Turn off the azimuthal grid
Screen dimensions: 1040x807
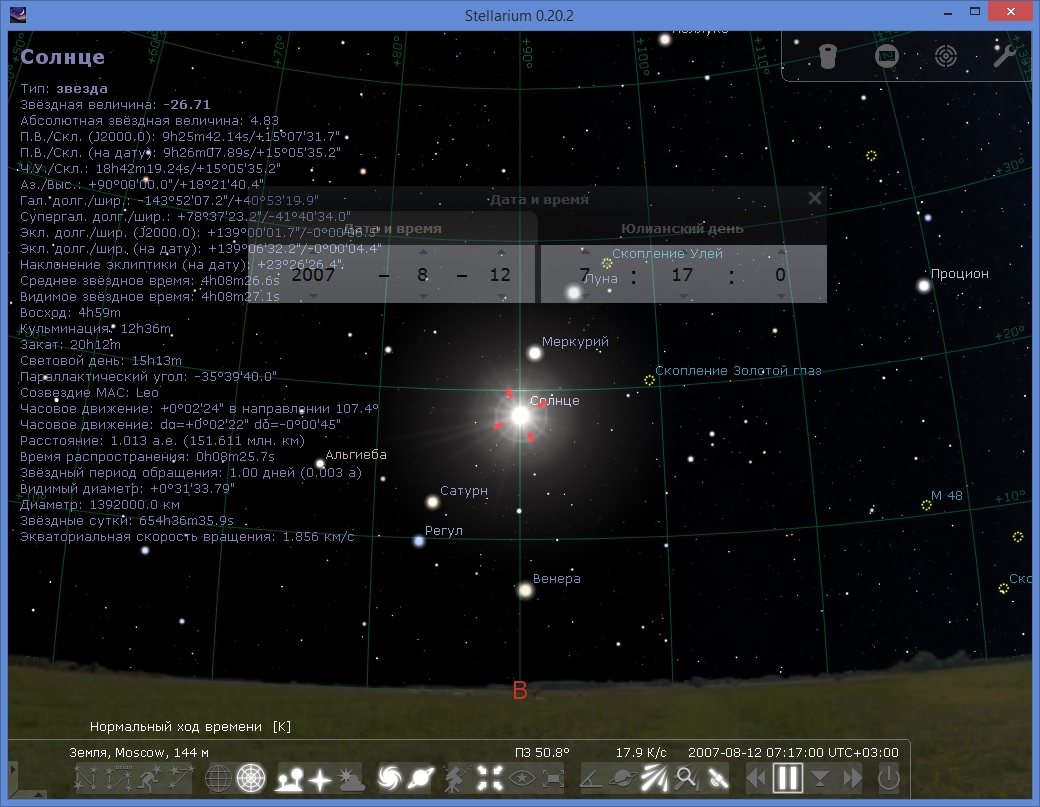tap(250, 777)
